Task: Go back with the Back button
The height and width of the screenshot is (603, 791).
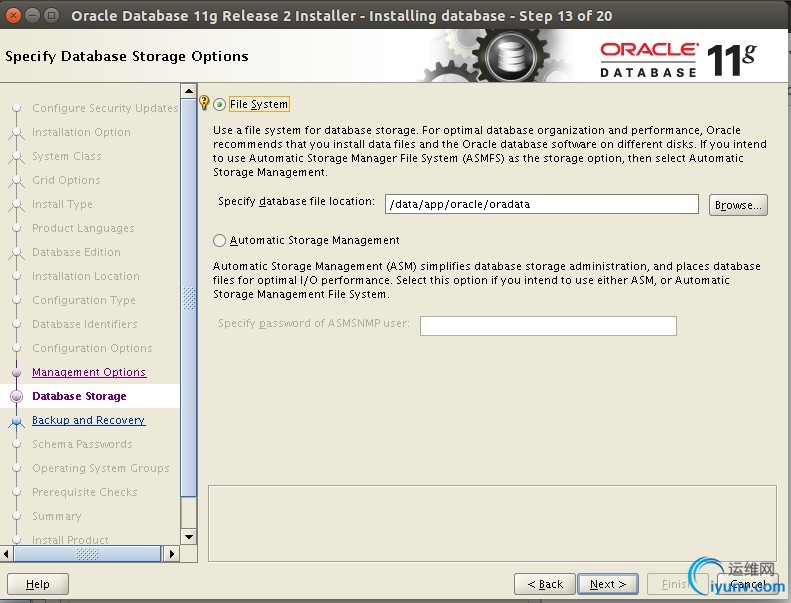Action: click(x=545, y=584)
